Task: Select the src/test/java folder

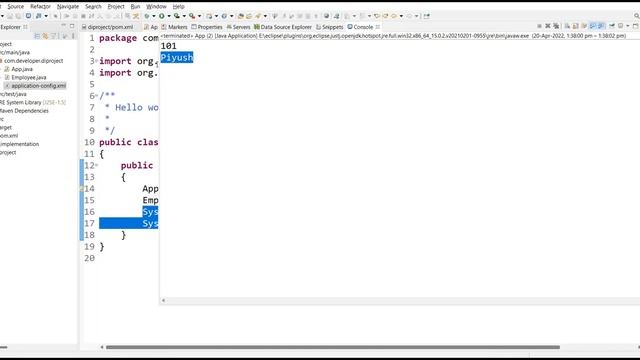Action: coord(13,94)
